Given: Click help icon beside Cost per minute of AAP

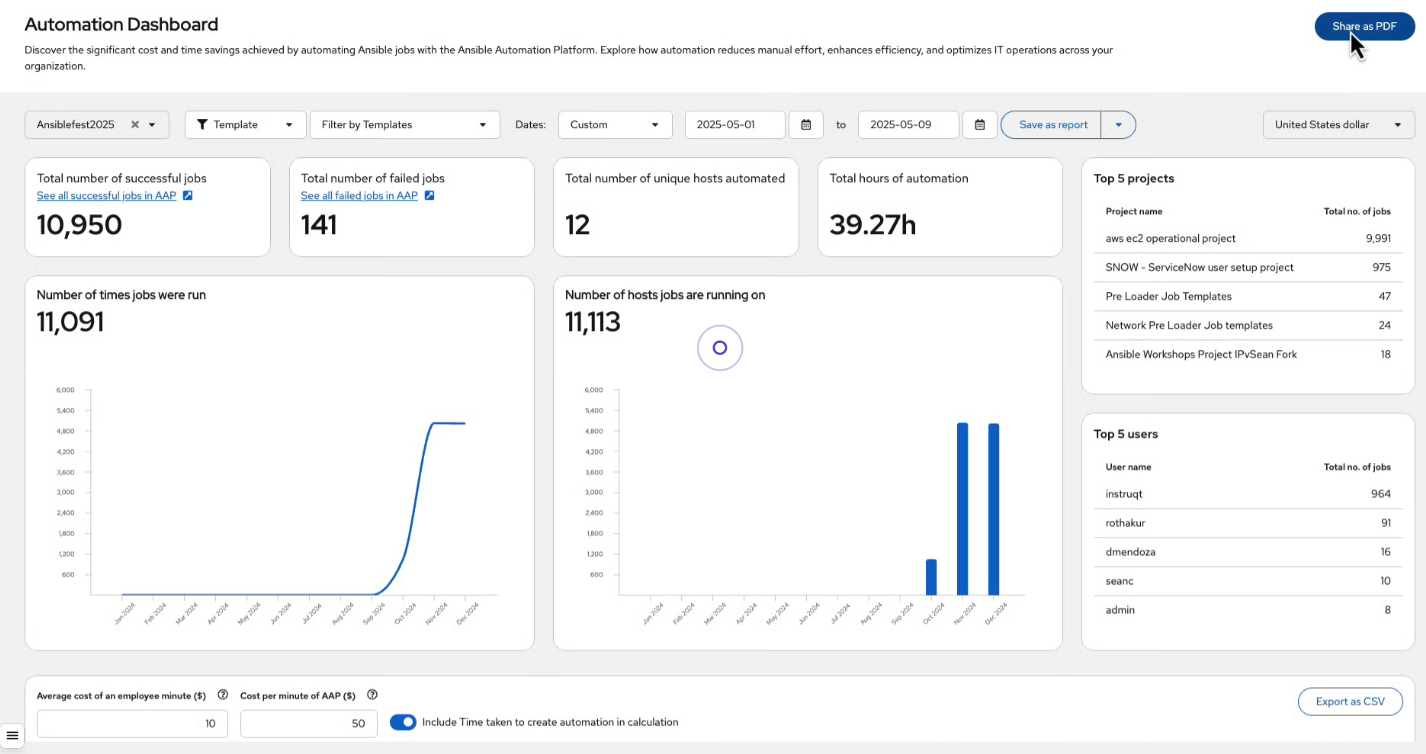Looking at the screenshot, I should (x=371, y=695).
